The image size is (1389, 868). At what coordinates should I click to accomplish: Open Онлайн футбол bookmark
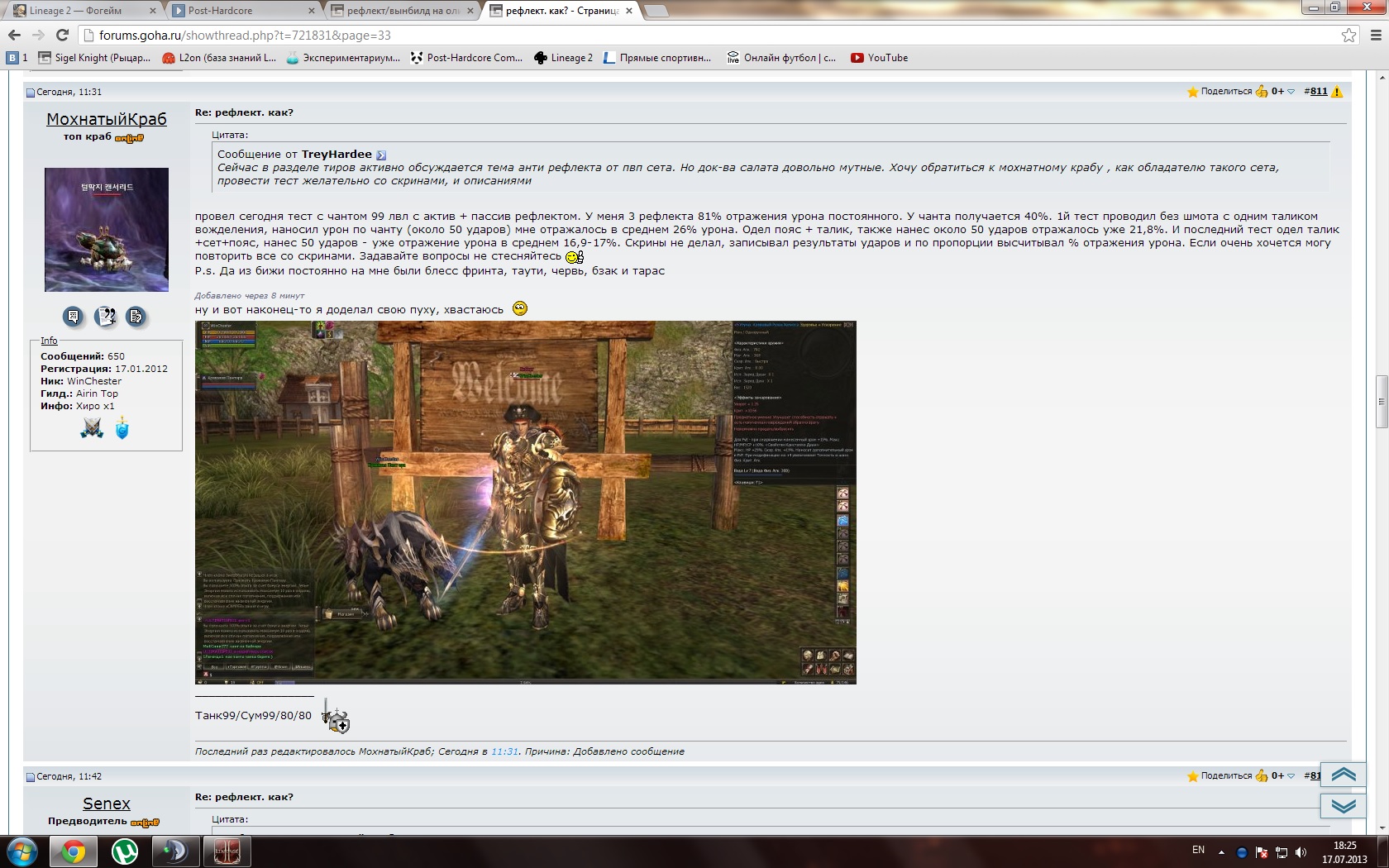(x=781, y=58)
